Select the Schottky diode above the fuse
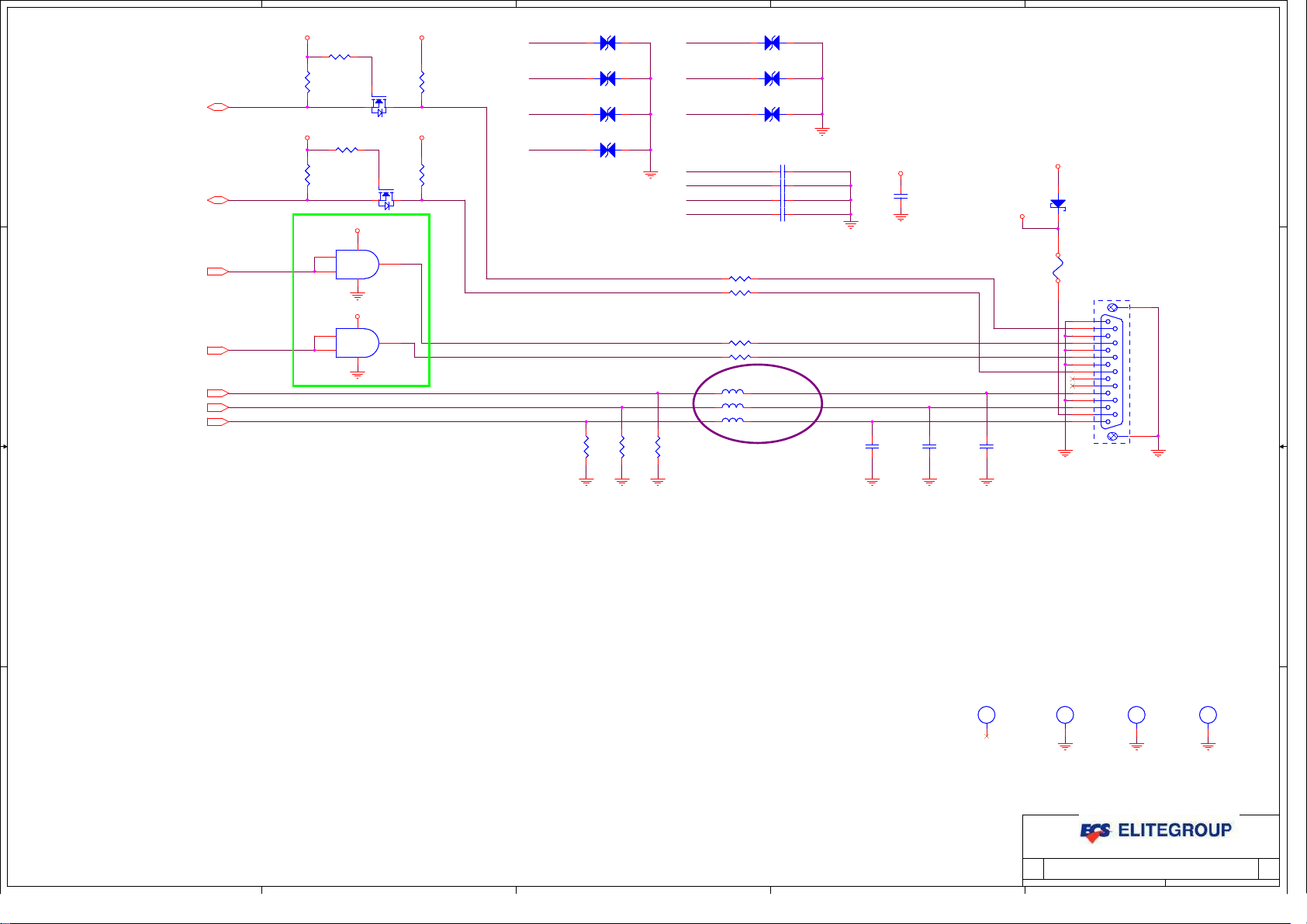1307x924 pixels. tap(1058, 204)
